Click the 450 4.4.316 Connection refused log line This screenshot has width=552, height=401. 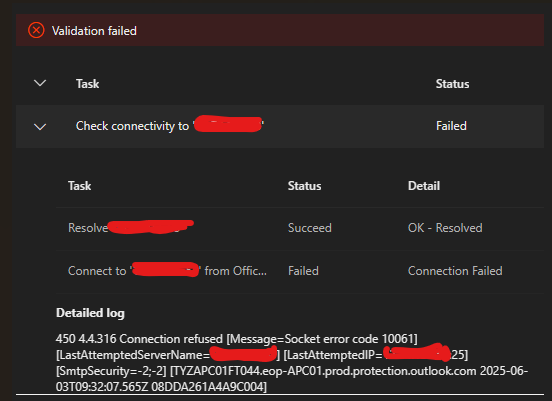pyautogui.click(x=237, y=339)
